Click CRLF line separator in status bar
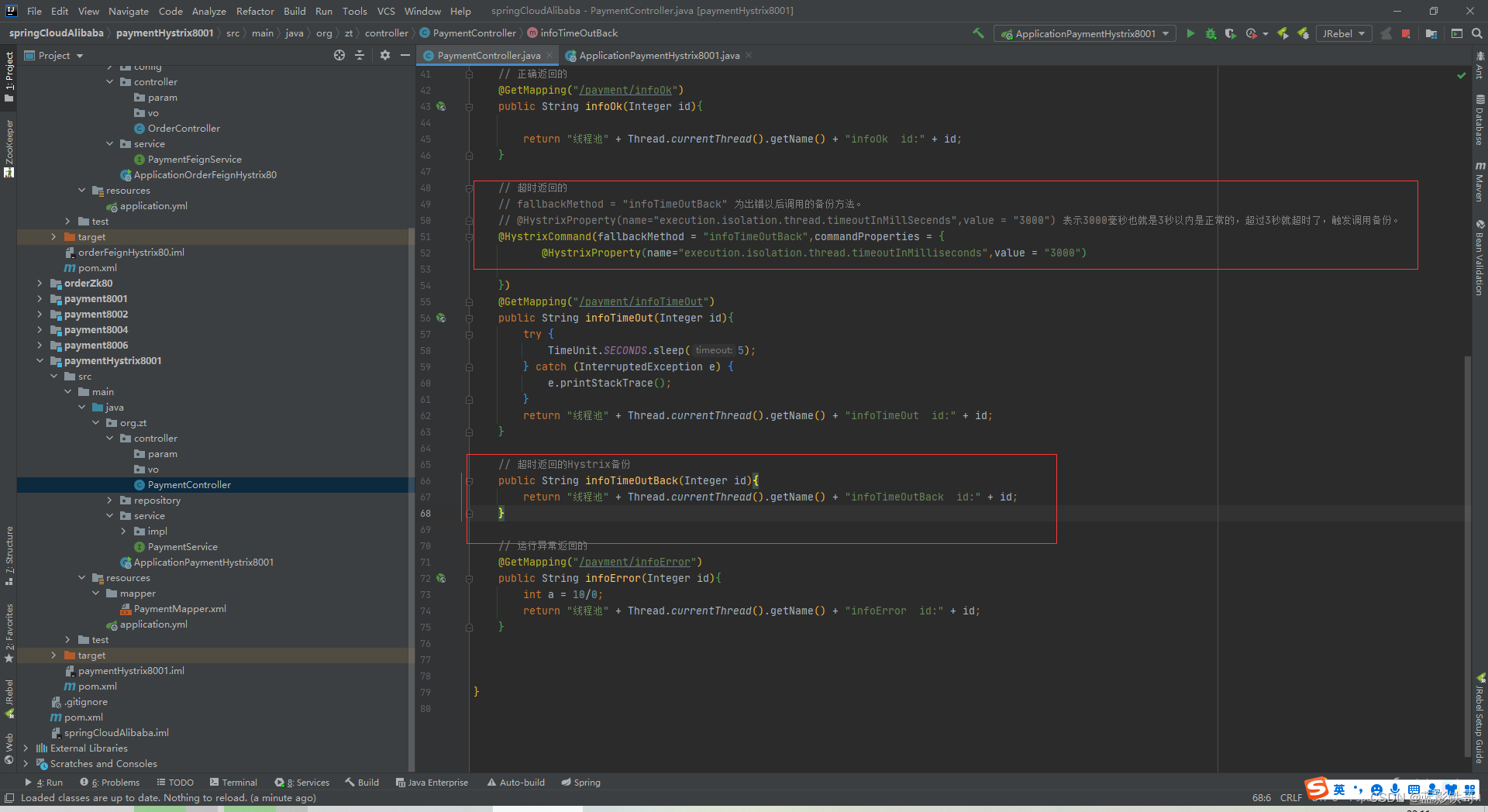Screen dimensions: 1488x812 (1291, 798)
